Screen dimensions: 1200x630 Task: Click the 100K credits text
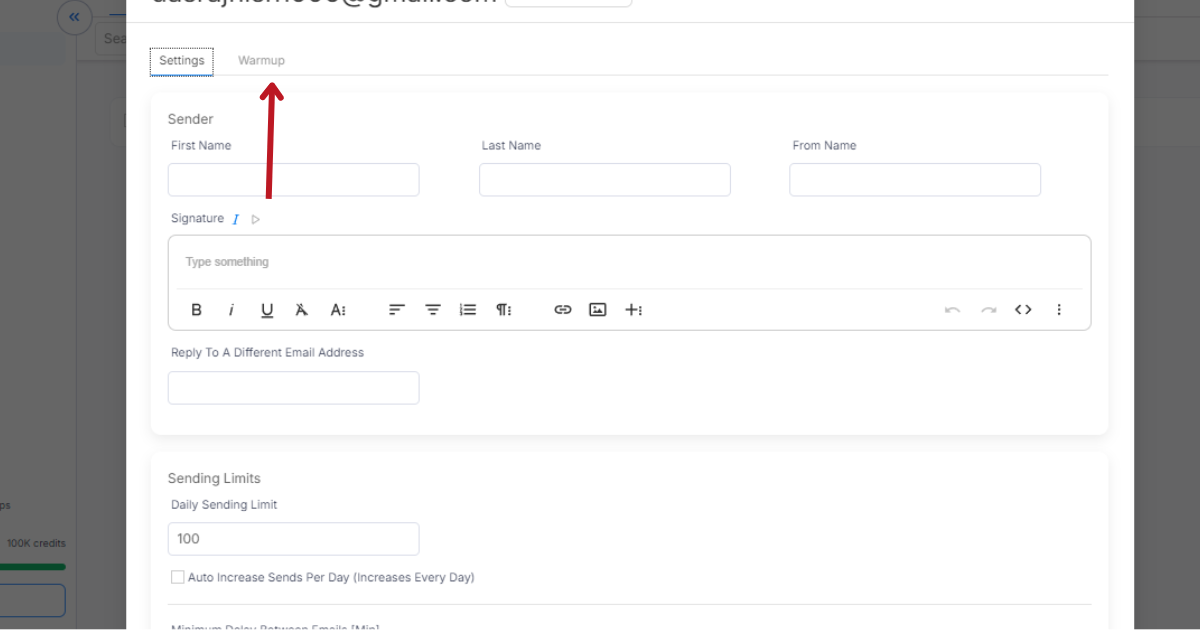tap(36, 544)
